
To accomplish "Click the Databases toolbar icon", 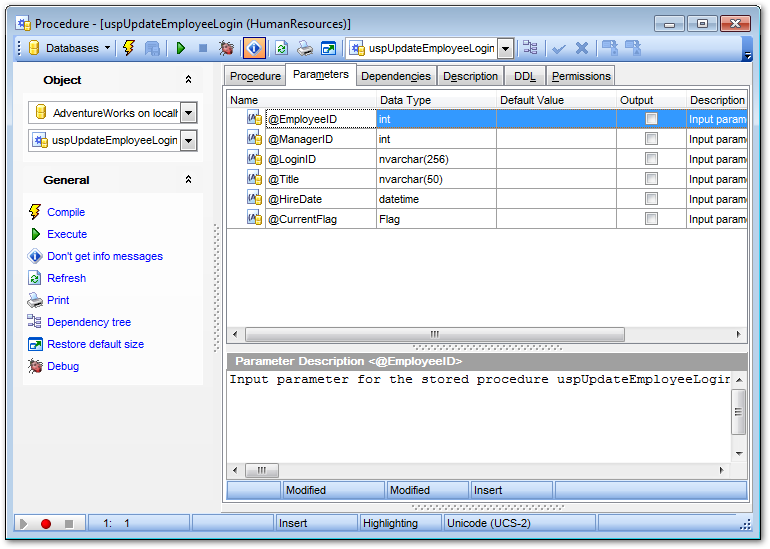I will [x=34, y=48].
